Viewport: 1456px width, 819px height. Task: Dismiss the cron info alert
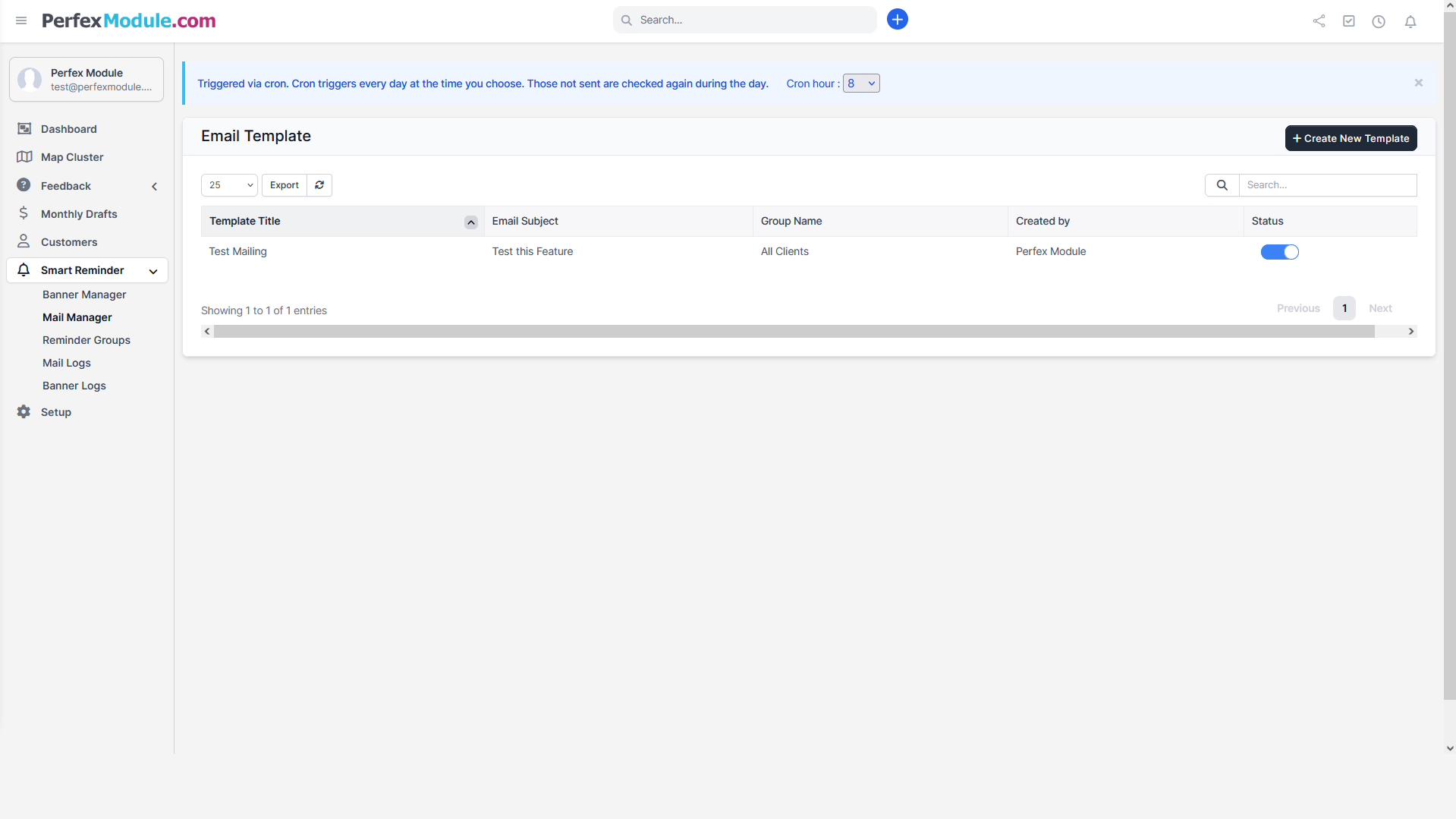tap(1418, 83)
